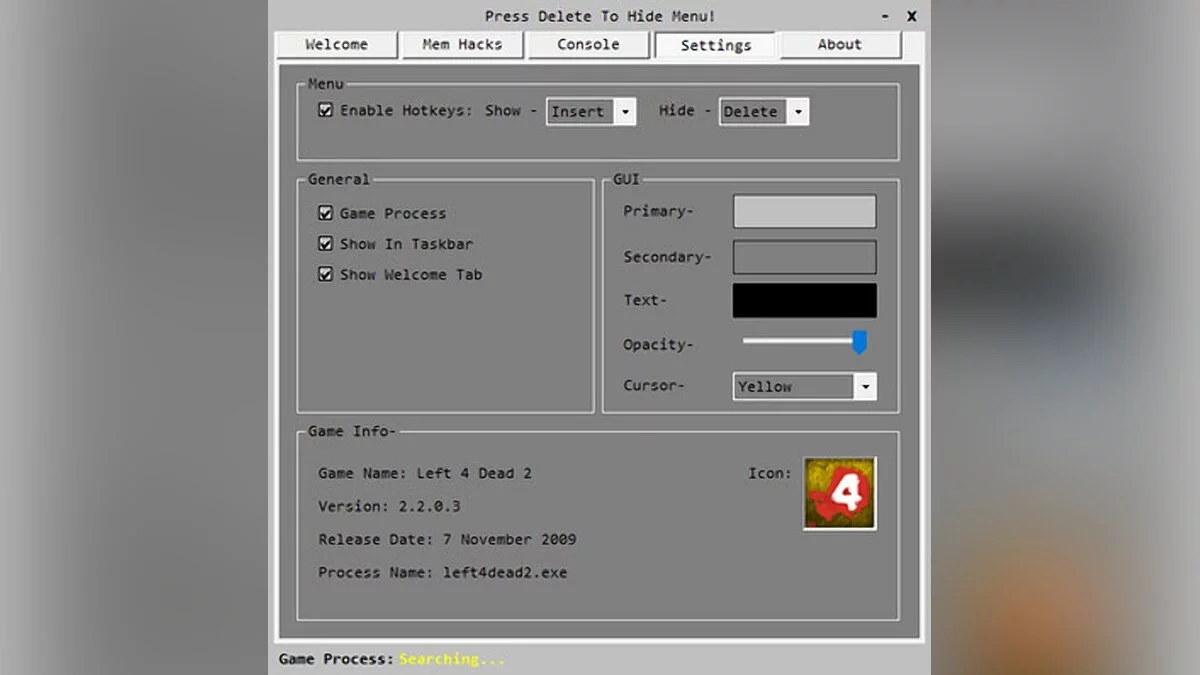Viewport: 1200px width, 675px height.
Task: Select the About tab
Action: click(839, 45)
